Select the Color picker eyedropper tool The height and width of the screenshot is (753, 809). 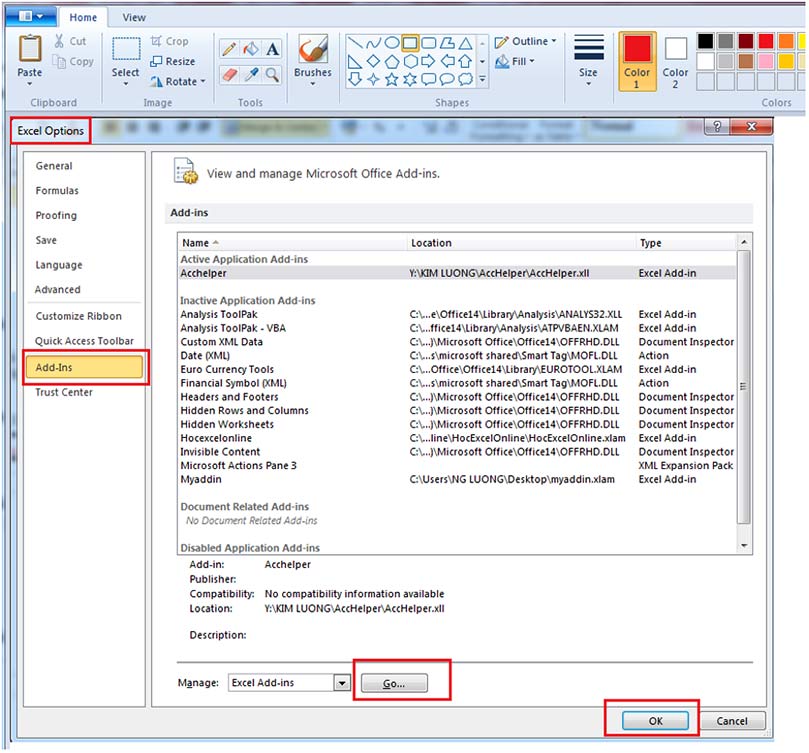pos(251,75)
